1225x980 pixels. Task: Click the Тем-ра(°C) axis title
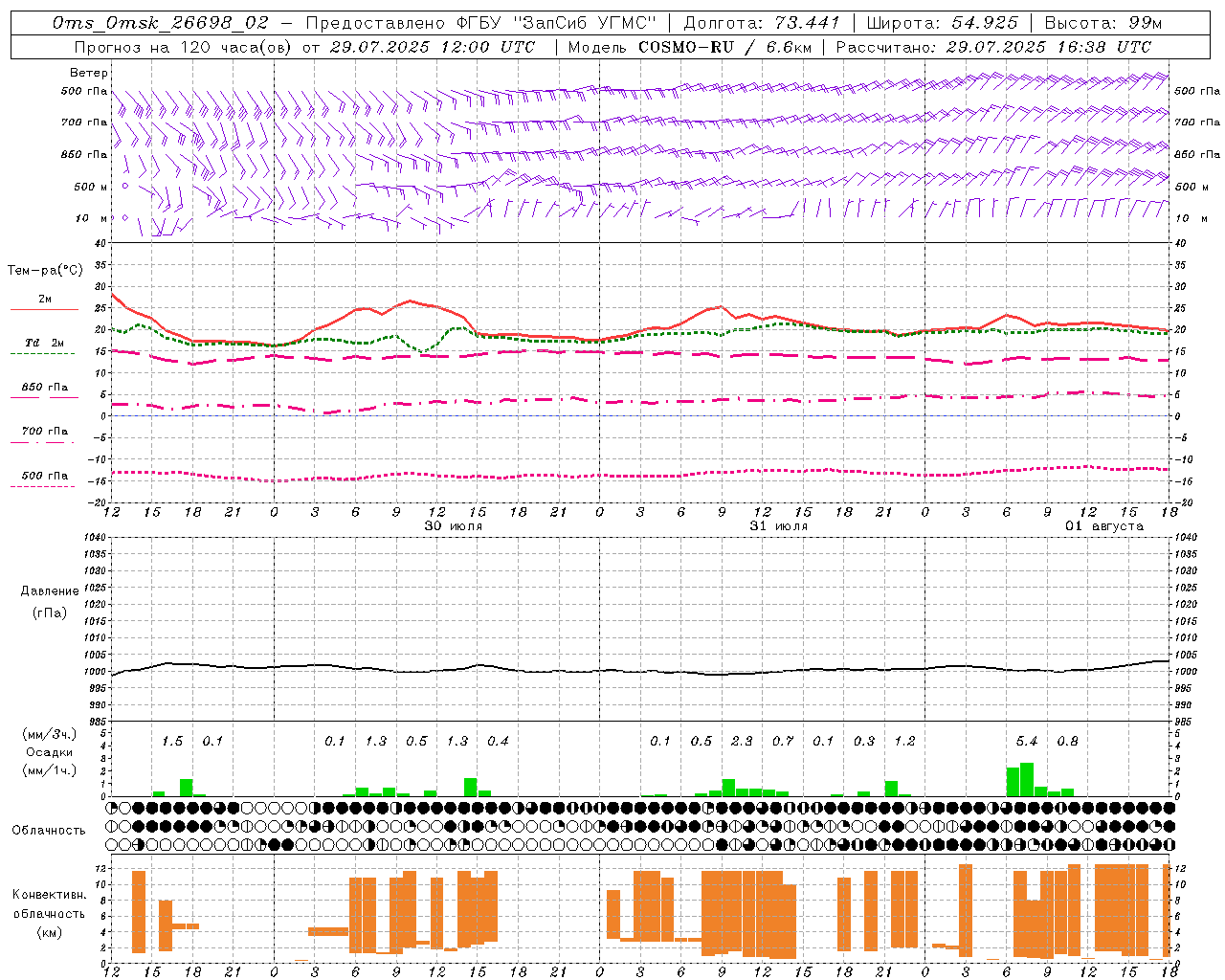pos(45,271)
